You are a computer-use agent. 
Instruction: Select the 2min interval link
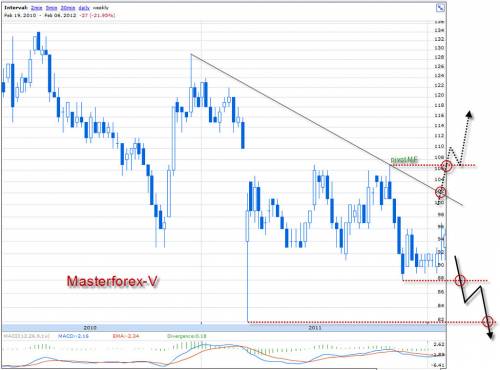[36, 8]
